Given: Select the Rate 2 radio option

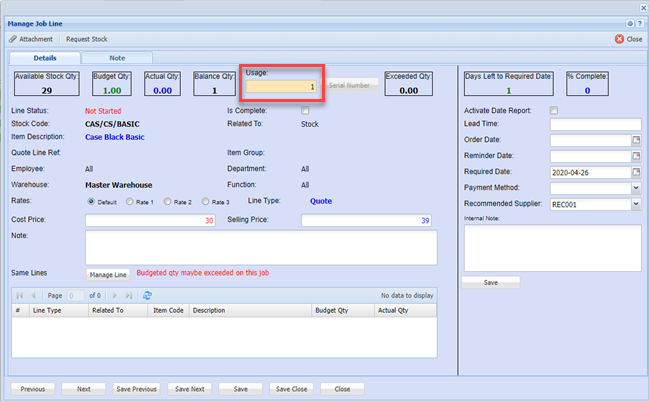Looking at the screenshot, I should (167, 202).
